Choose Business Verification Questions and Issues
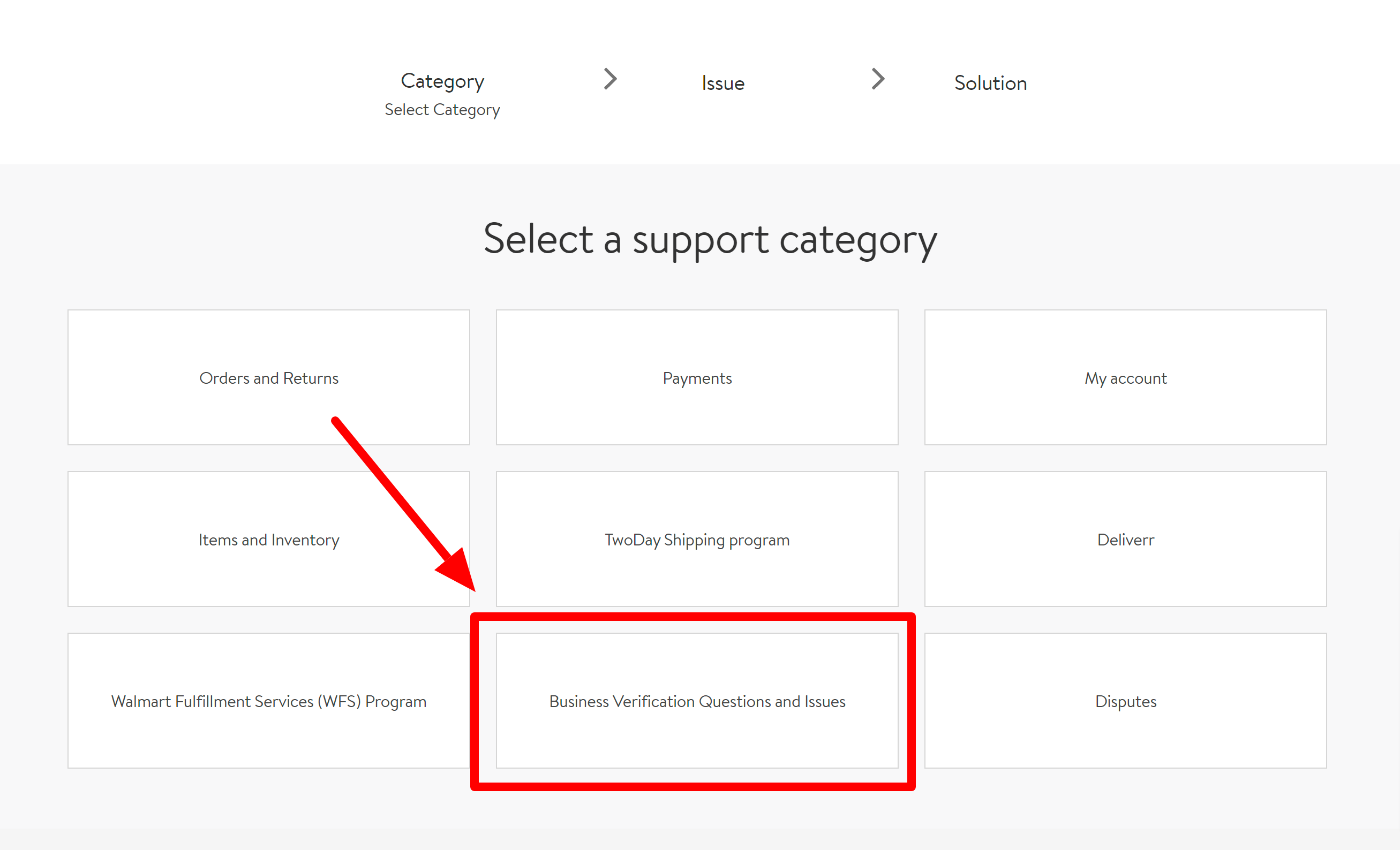 (x=697, y=701)
